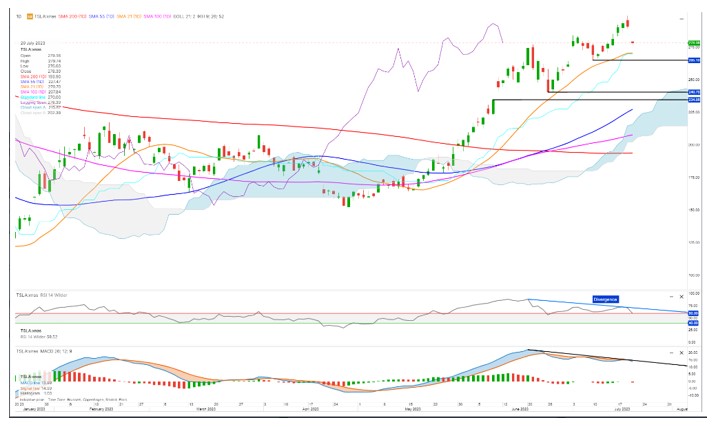This screenshot has width=715, height=427.
Task: Click the 'RSI 14 Wilder' value text in RSI panel
Action: point(39,337)
